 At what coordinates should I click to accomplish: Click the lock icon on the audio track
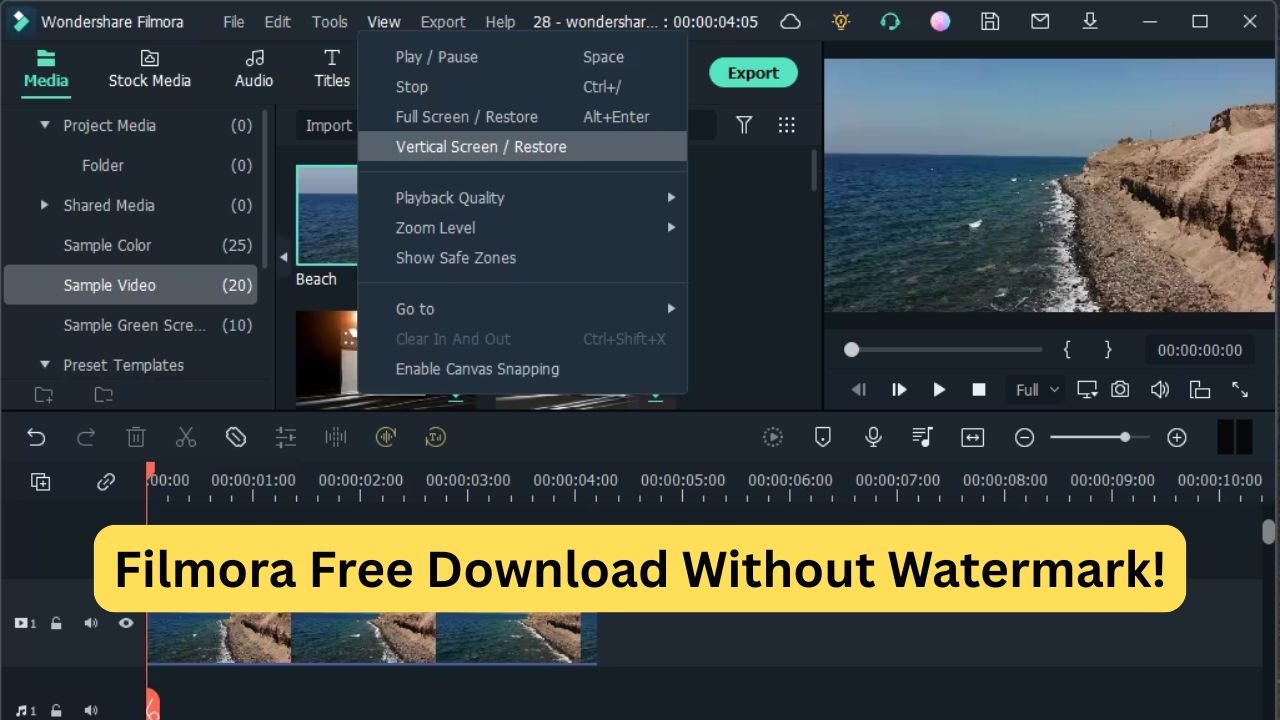[55, 710]
